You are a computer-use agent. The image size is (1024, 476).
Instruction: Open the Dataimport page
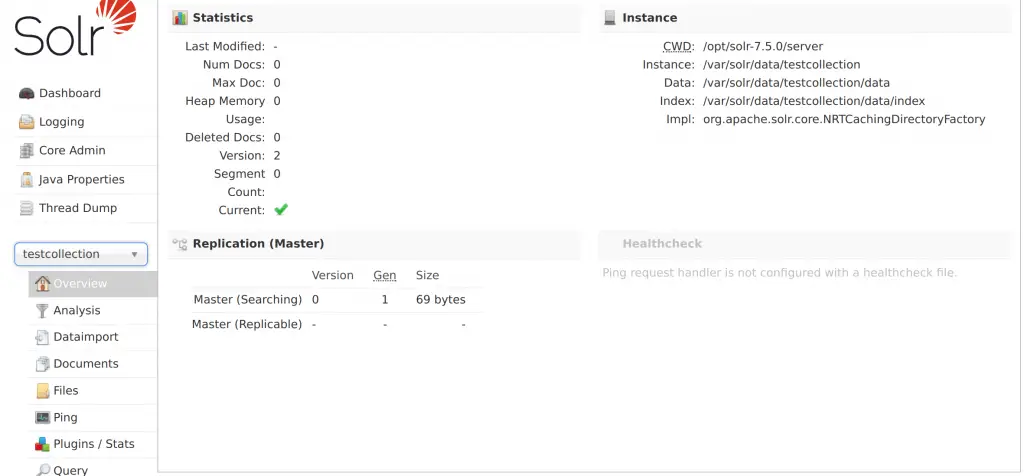[86, 338]
